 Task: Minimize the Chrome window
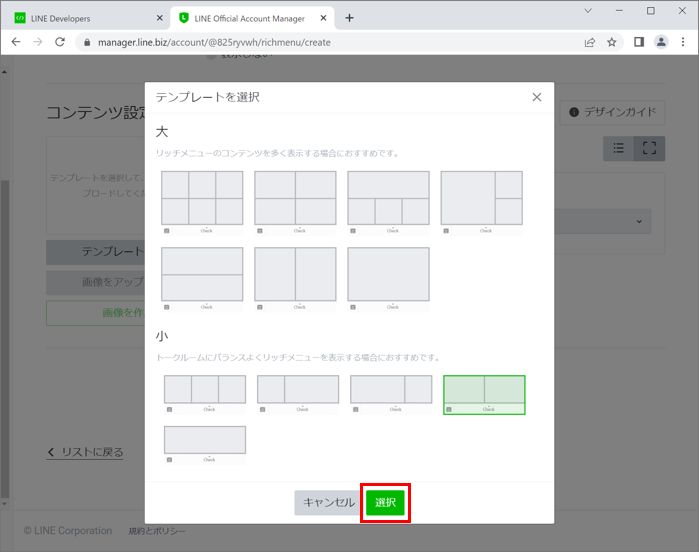(619, 11)
